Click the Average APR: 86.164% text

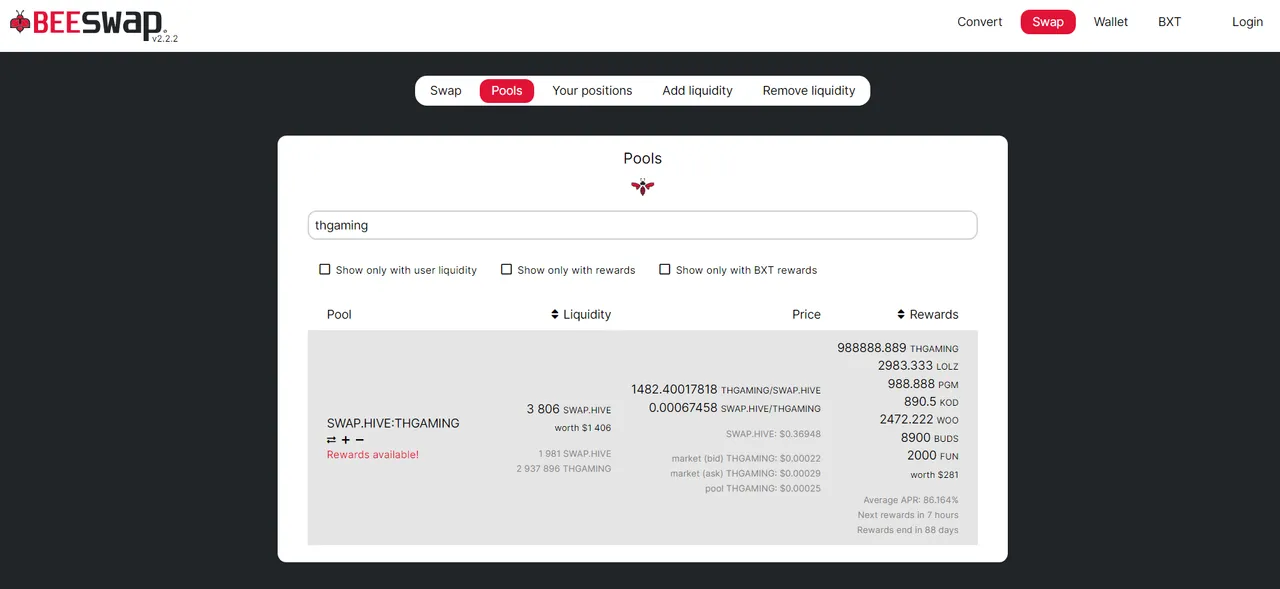click(x=911, y=500)
